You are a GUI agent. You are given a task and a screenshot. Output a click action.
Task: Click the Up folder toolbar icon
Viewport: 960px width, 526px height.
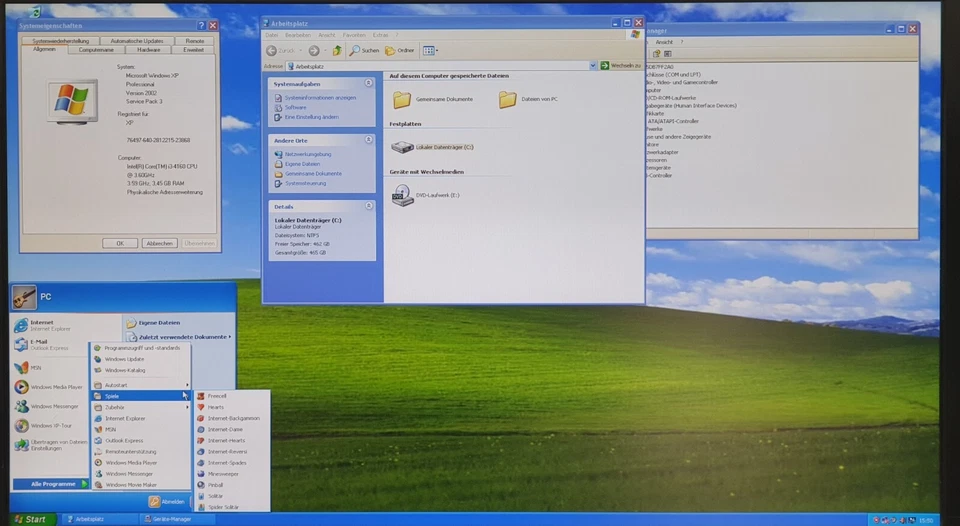(x=337, y=50)
